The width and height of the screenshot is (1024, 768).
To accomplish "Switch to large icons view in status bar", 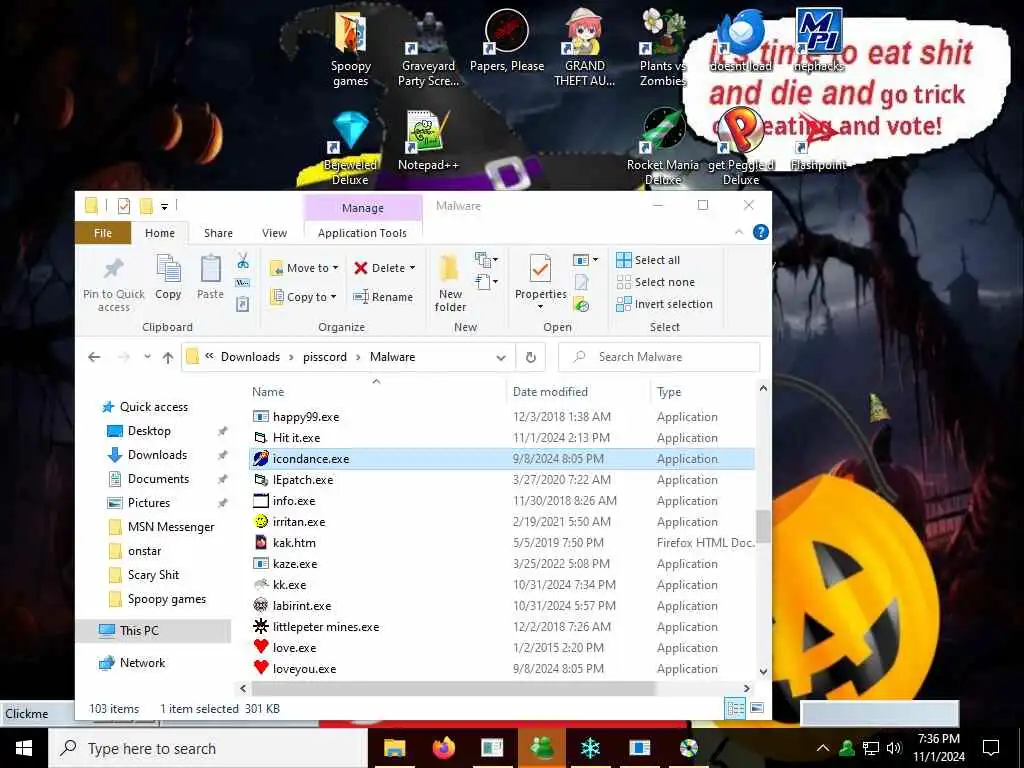I will coord(757,708).
